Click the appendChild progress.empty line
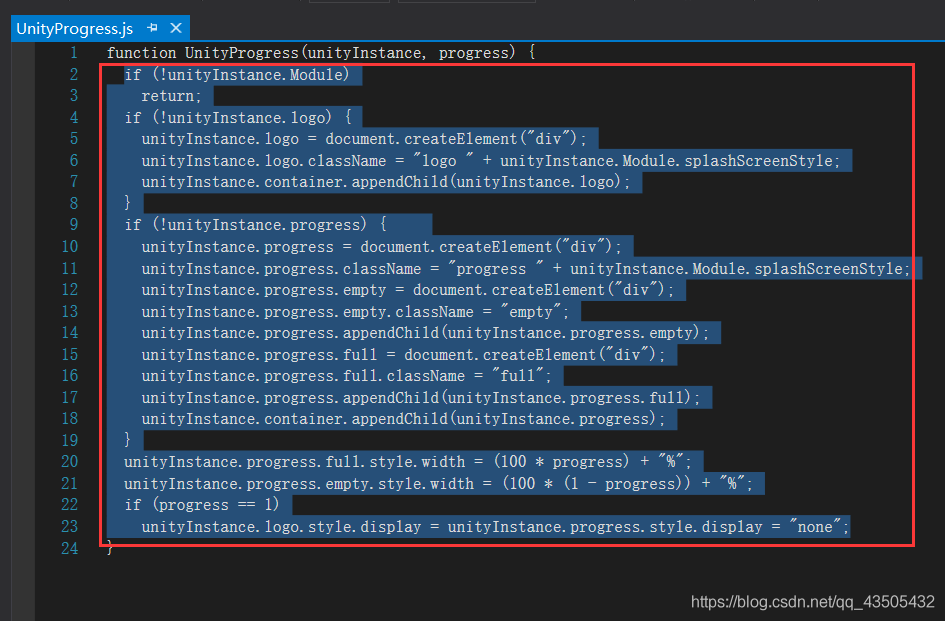 coord(425,333)
